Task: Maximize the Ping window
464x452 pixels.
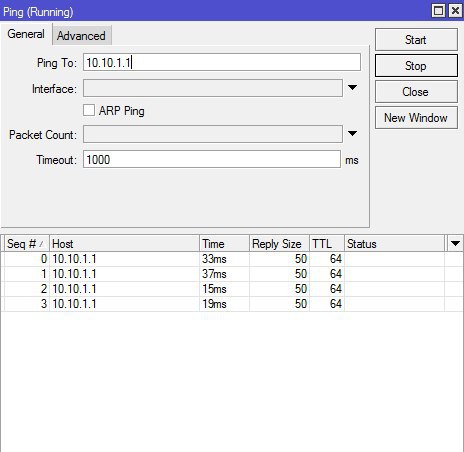Action: (x=438, y=11)
